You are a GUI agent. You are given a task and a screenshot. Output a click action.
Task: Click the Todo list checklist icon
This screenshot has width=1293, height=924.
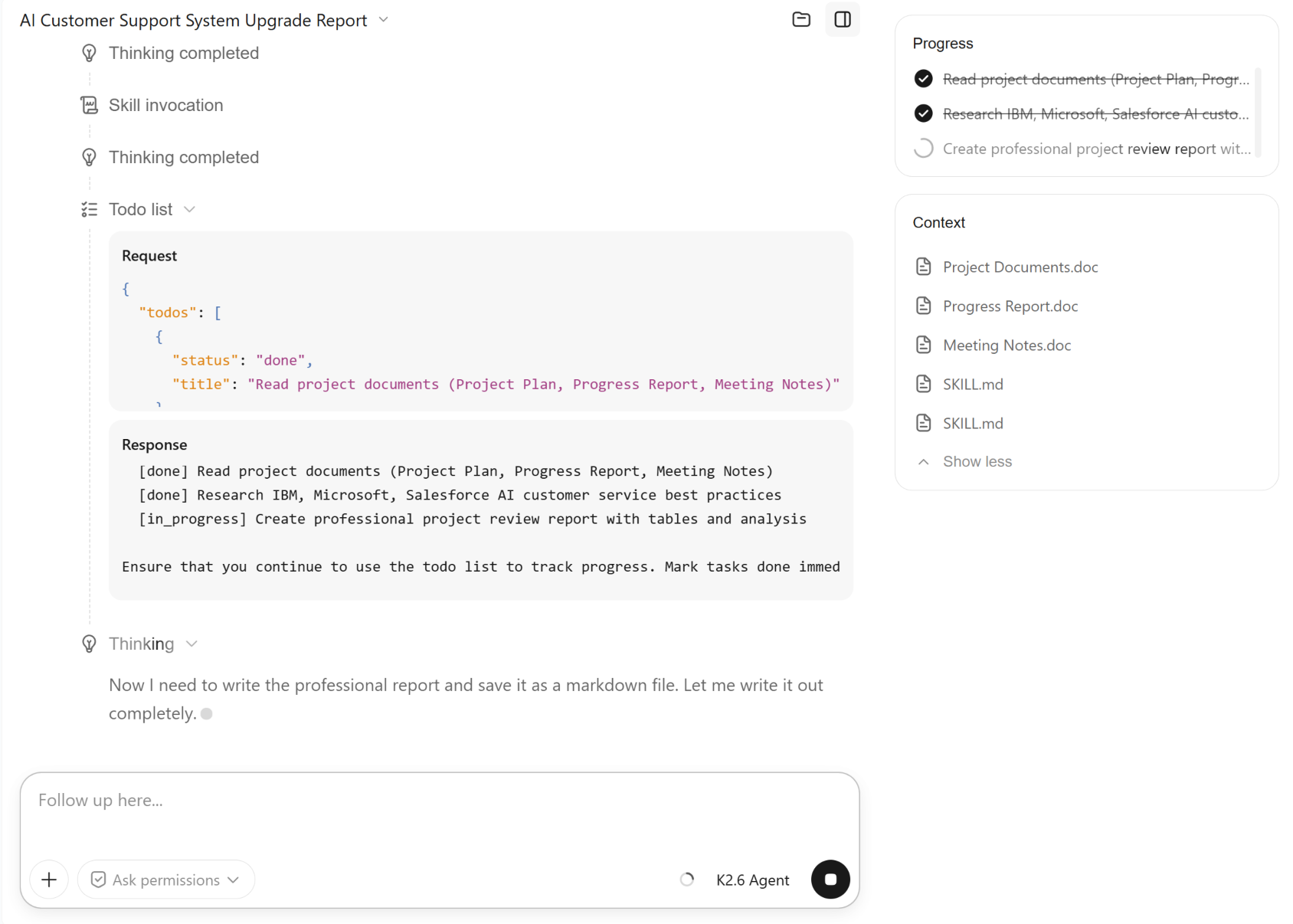[90, 209]
